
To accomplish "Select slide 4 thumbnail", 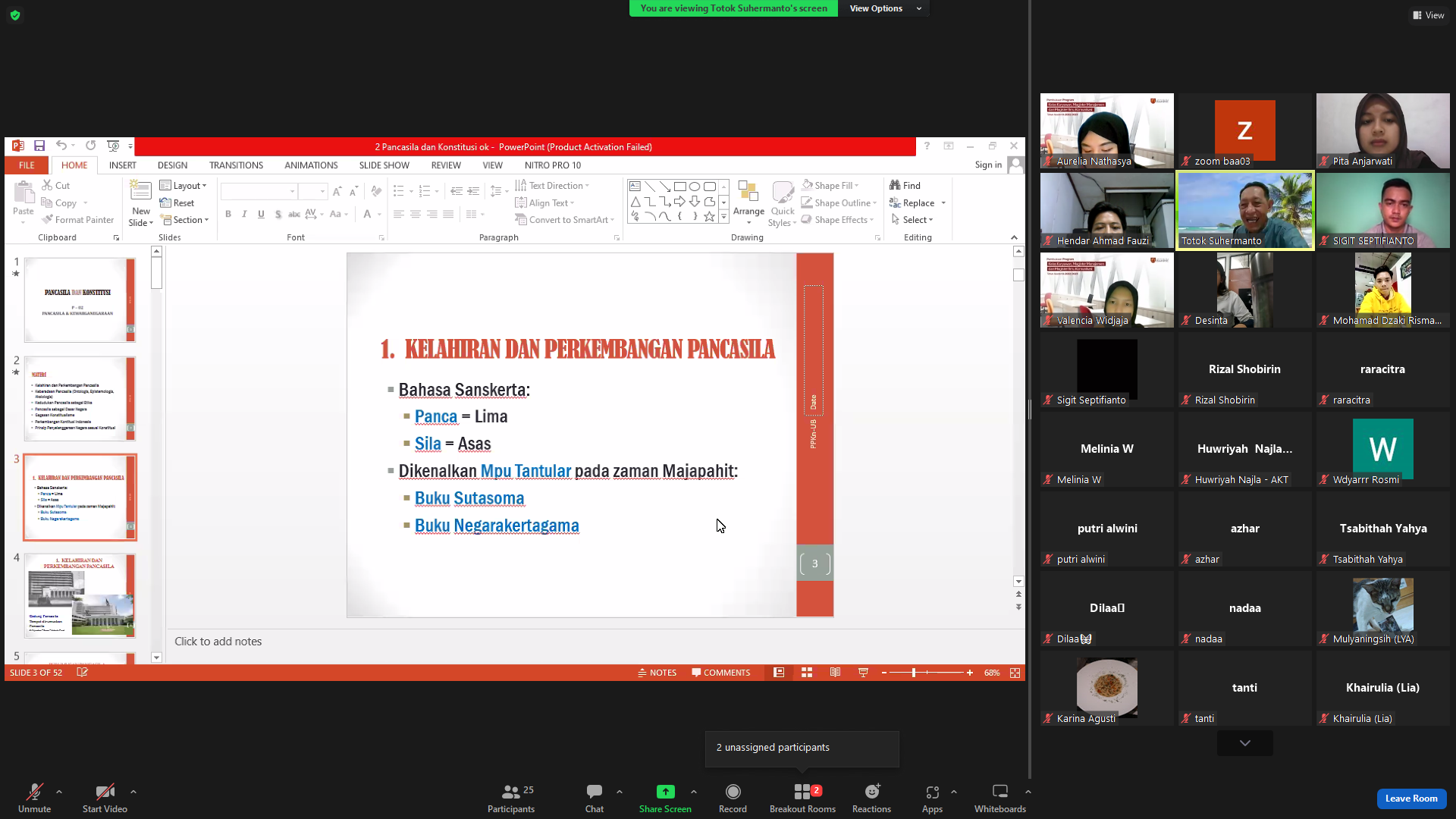I will 80,595.
